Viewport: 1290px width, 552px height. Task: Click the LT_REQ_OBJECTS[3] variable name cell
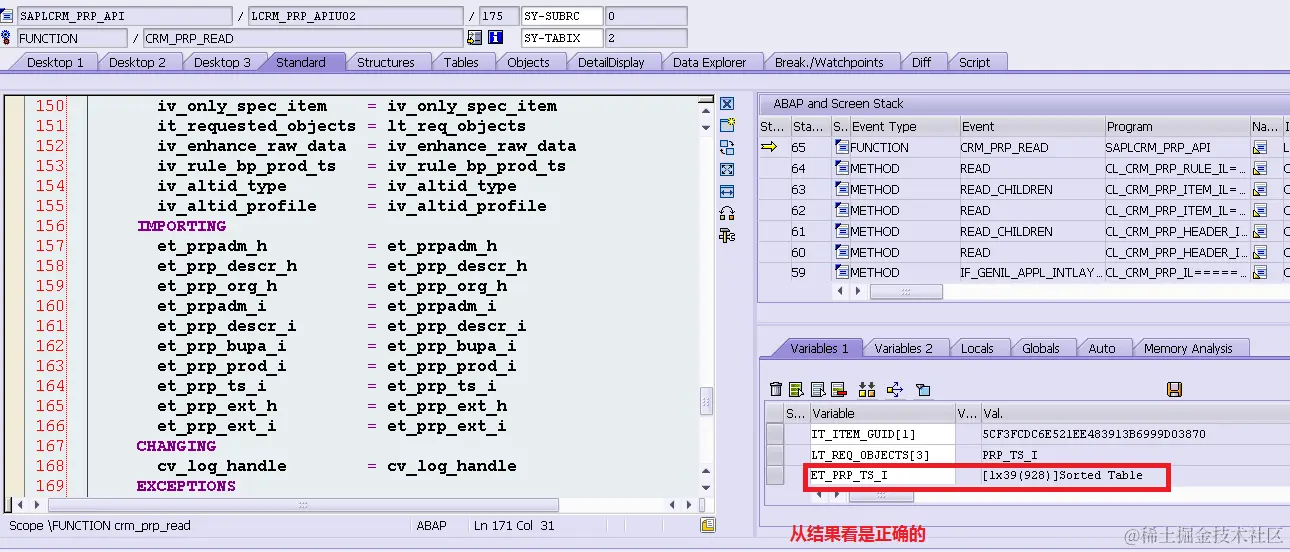pos(882,455)
